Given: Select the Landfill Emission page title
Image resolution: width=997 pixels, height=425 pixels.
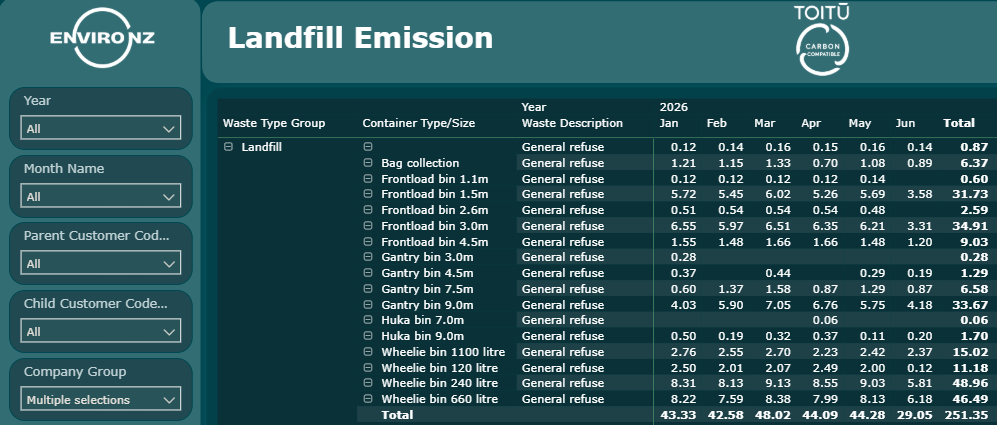Looking at the screenshot, I should click(x=361, y=38).
